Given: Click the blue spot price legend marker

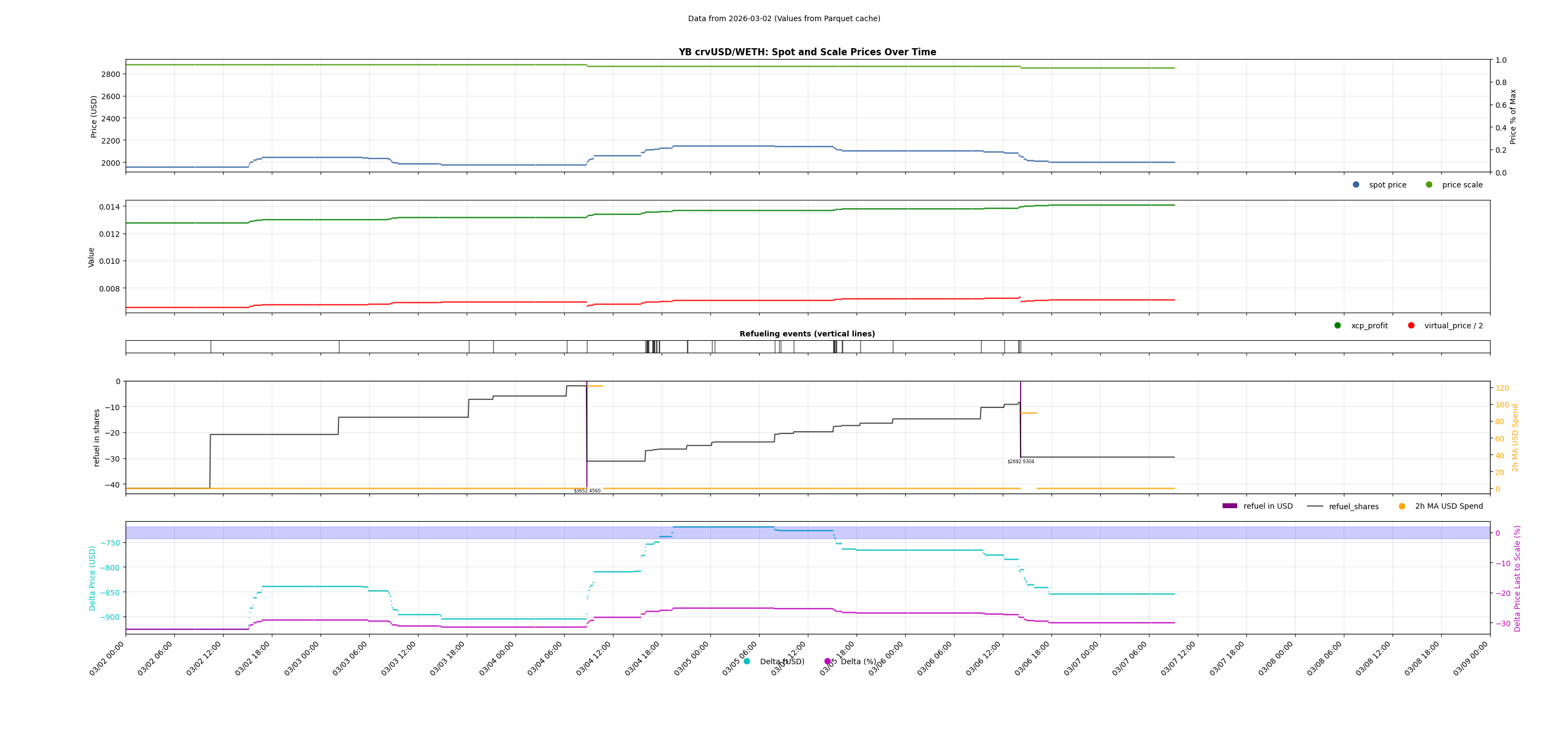Looking at the screenshot, I should tap(1356, 185).
